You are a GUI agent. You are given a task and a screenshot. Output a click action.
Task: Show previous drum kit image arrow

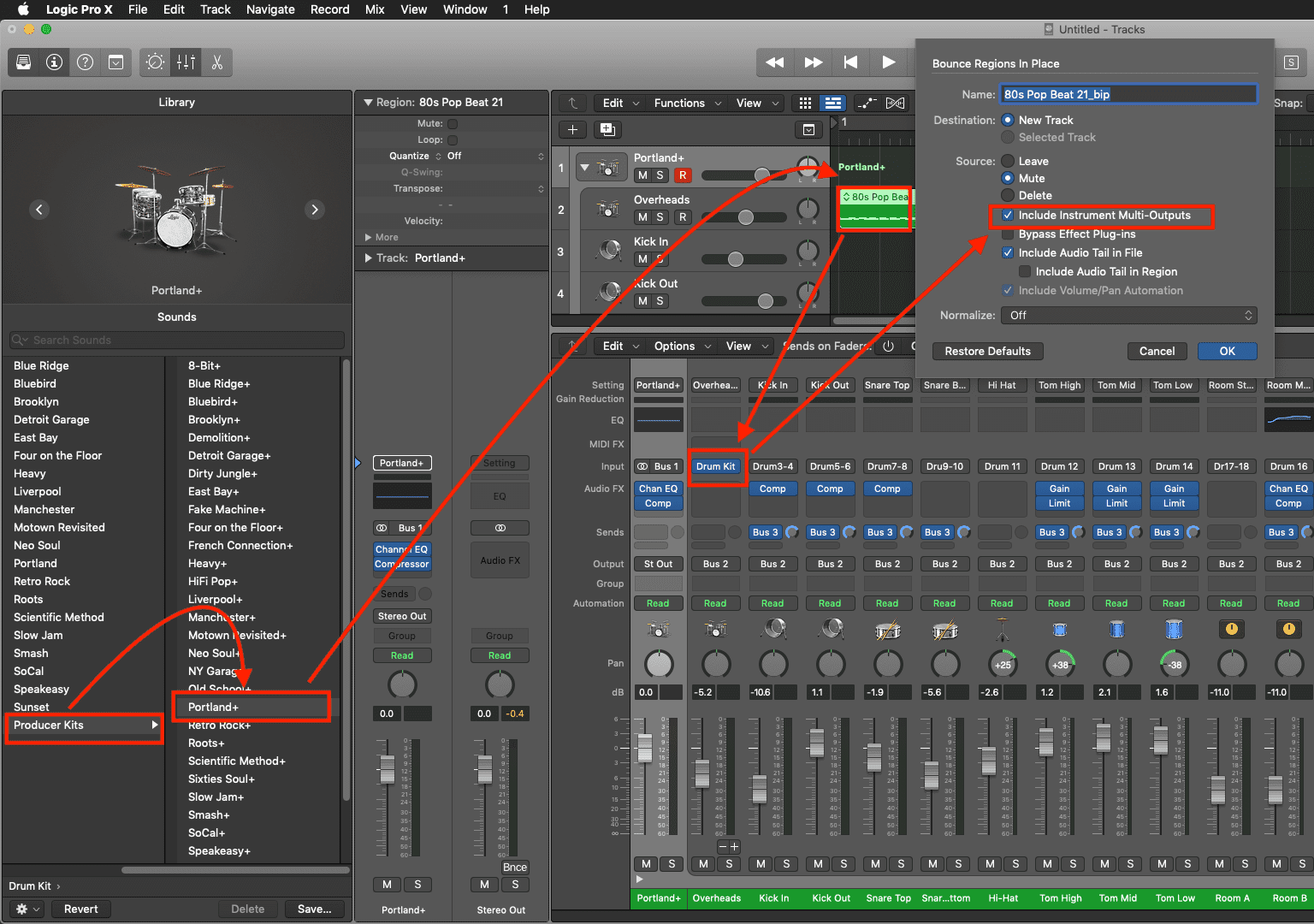coord(39,210)
